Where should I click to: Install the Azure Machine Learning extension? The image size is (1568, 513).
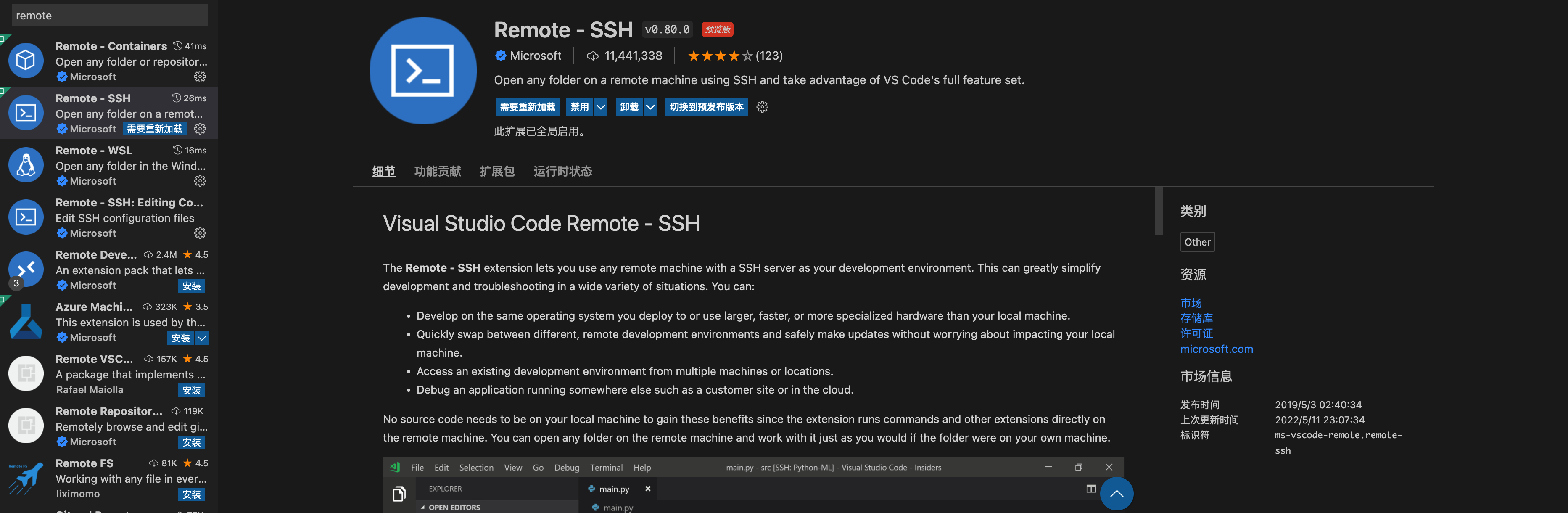pos(180,338)
